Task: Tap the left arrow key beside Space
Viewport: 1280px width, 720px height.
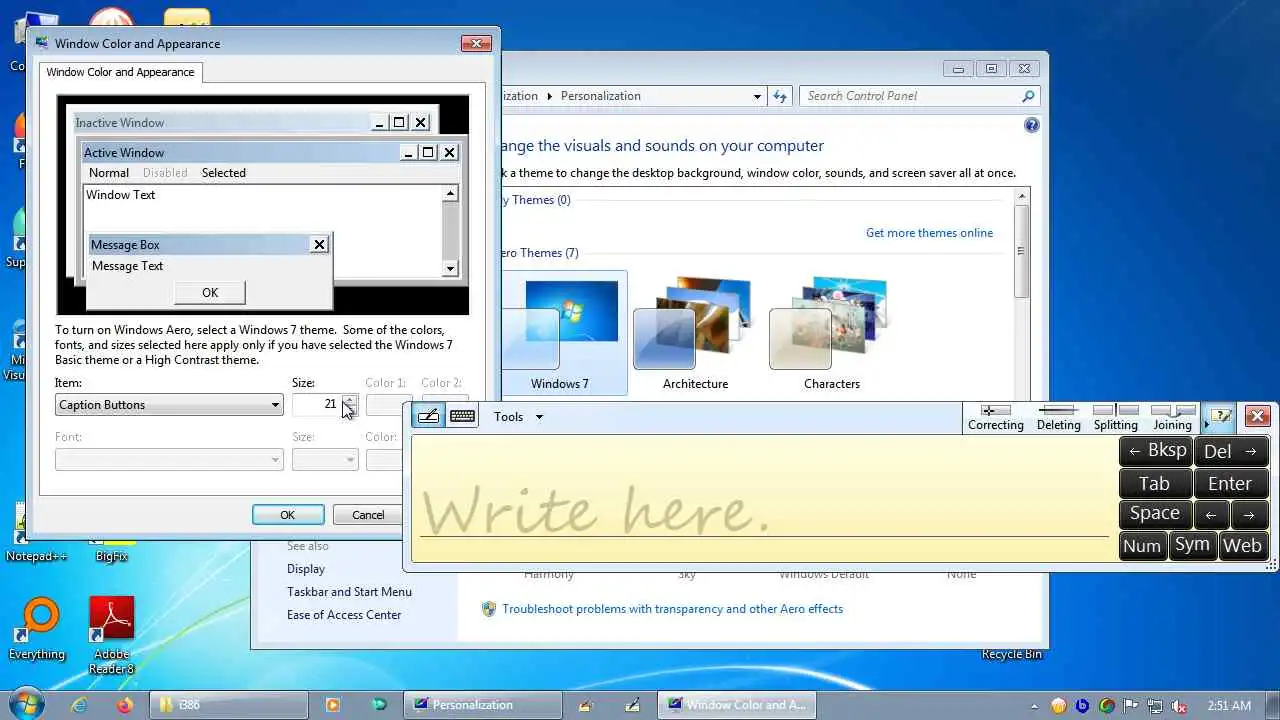Action: coord(1211,514)
